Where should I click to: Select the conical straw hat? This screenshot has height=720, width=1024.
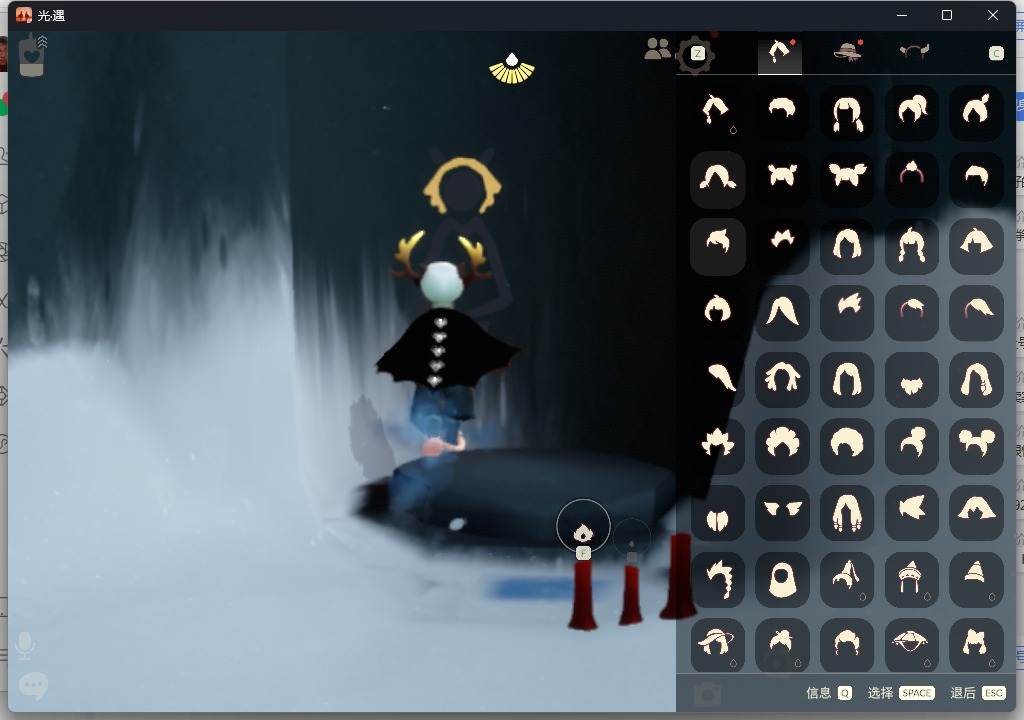(912, 646)
